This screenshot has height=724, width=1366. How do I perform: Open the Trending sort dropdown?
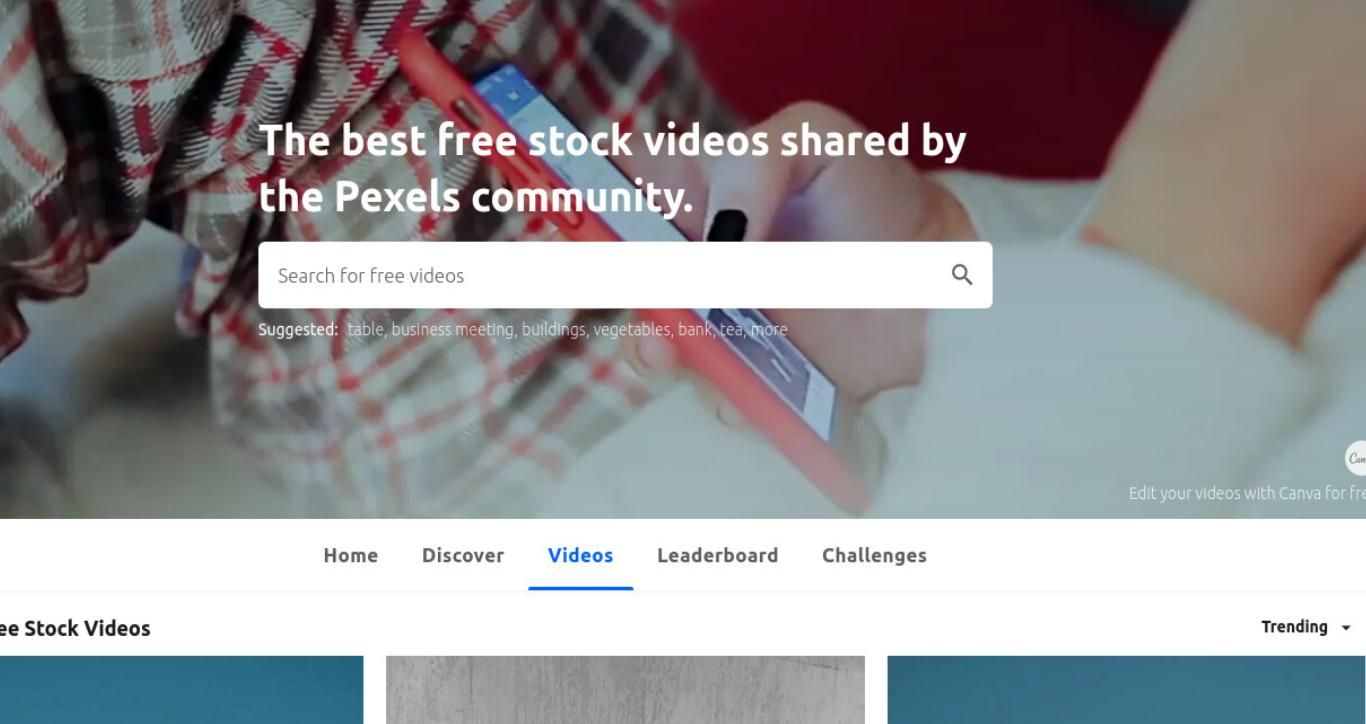(1306, 627)
